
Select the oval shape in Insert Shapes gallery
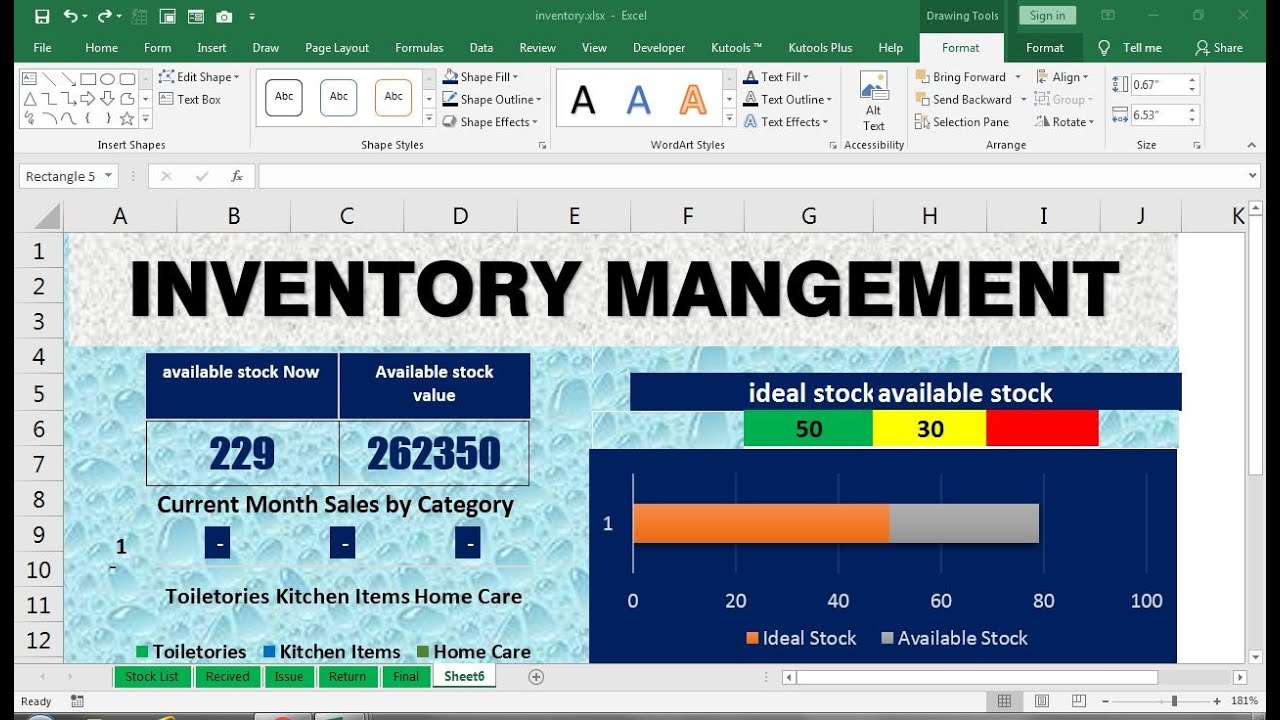(107, 79)
